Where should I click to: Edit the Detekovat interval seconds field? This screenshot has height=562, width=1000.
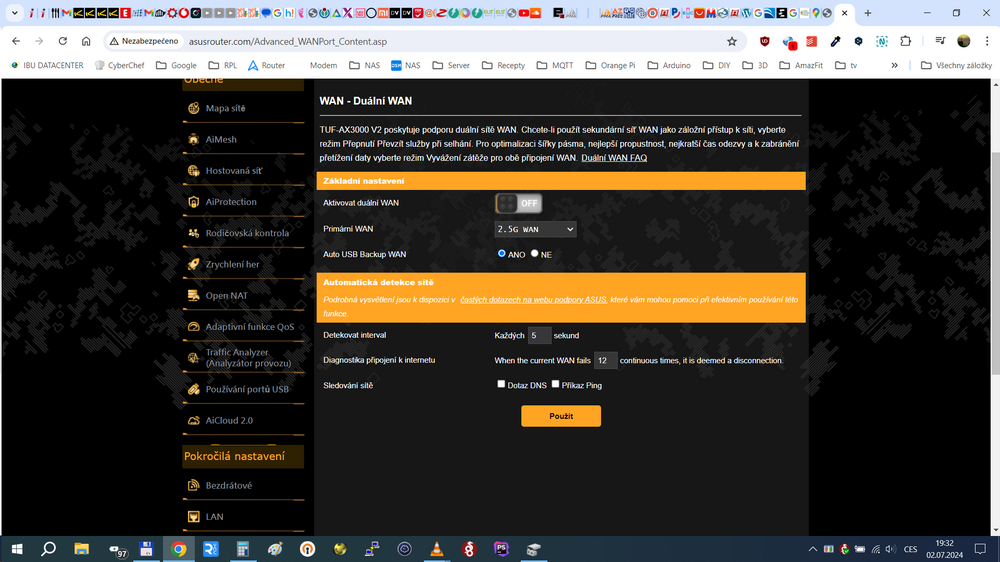539,335
